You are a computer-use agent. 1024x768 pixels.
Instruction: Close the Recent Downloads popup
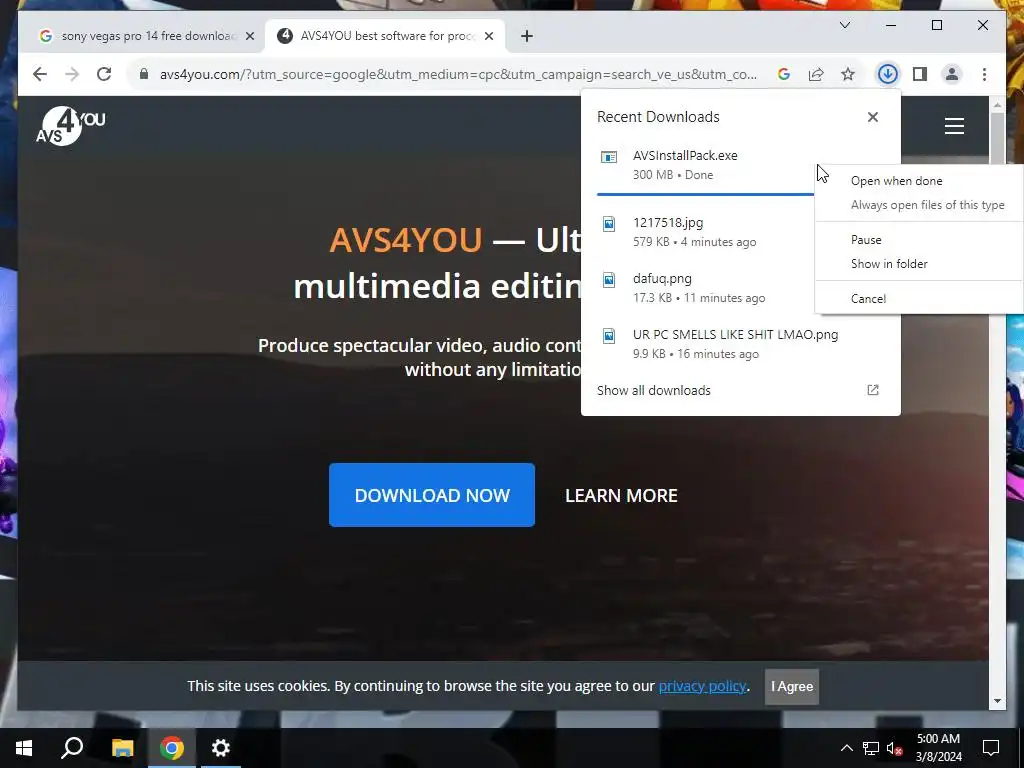872,117
